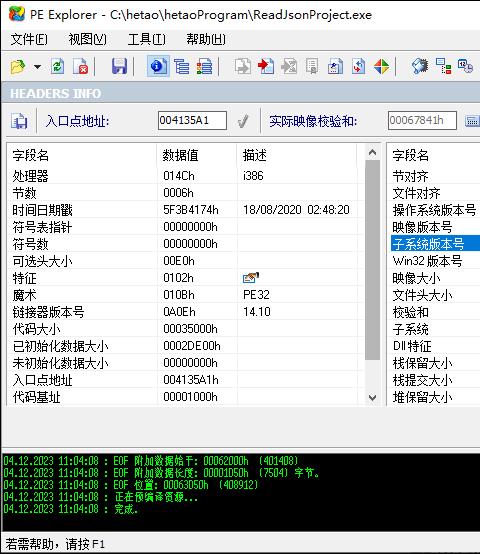Screen dimensions: 480x554
Task: Open the import view with red arrow icon
Action: point(266,66)
